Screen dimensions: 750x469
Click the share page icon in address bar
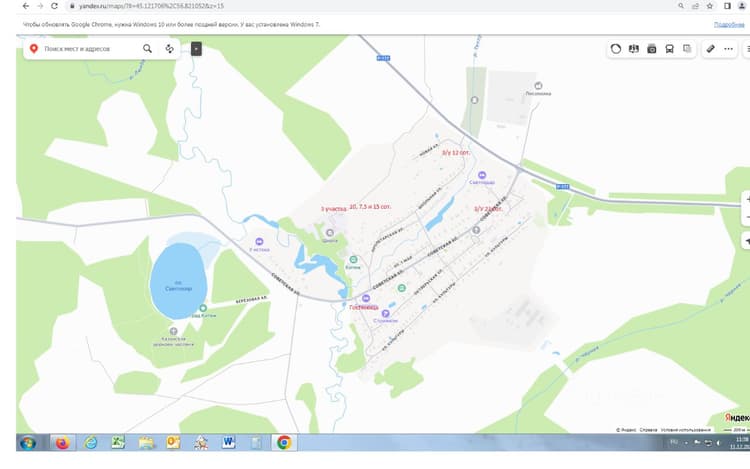(x=695, y=6)
